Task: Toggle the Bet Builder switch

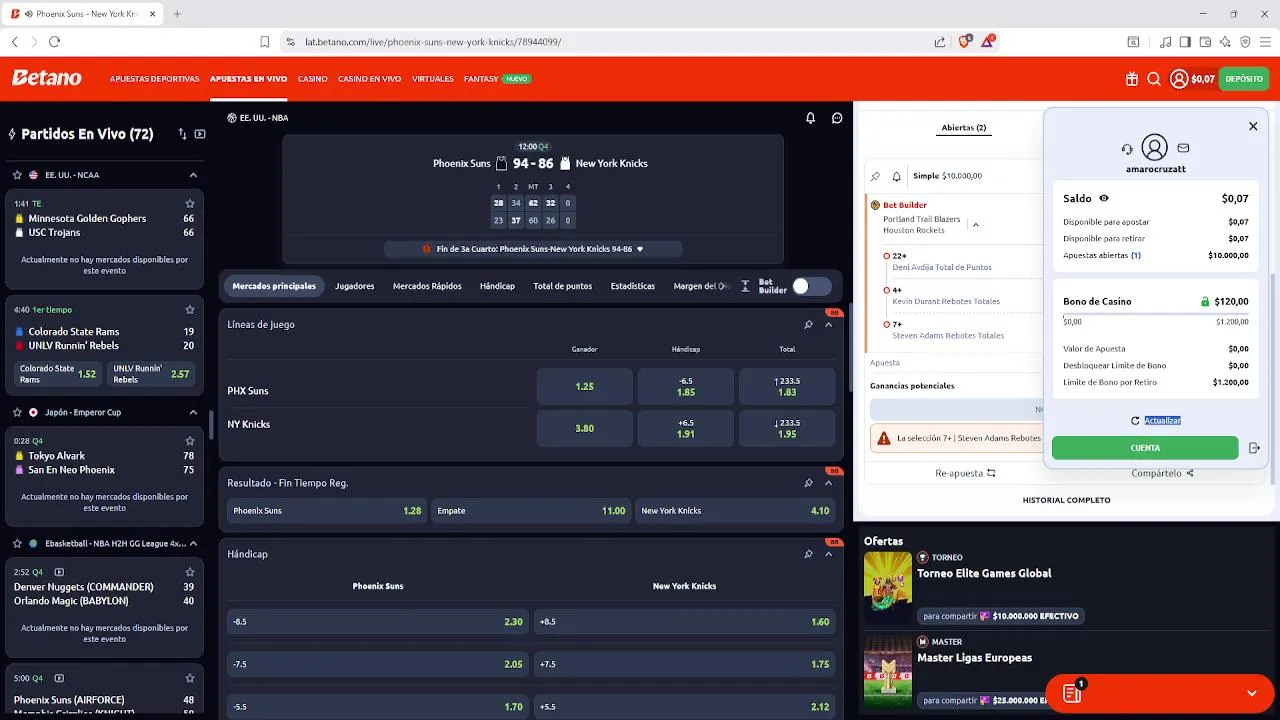Action: [811, 287]
